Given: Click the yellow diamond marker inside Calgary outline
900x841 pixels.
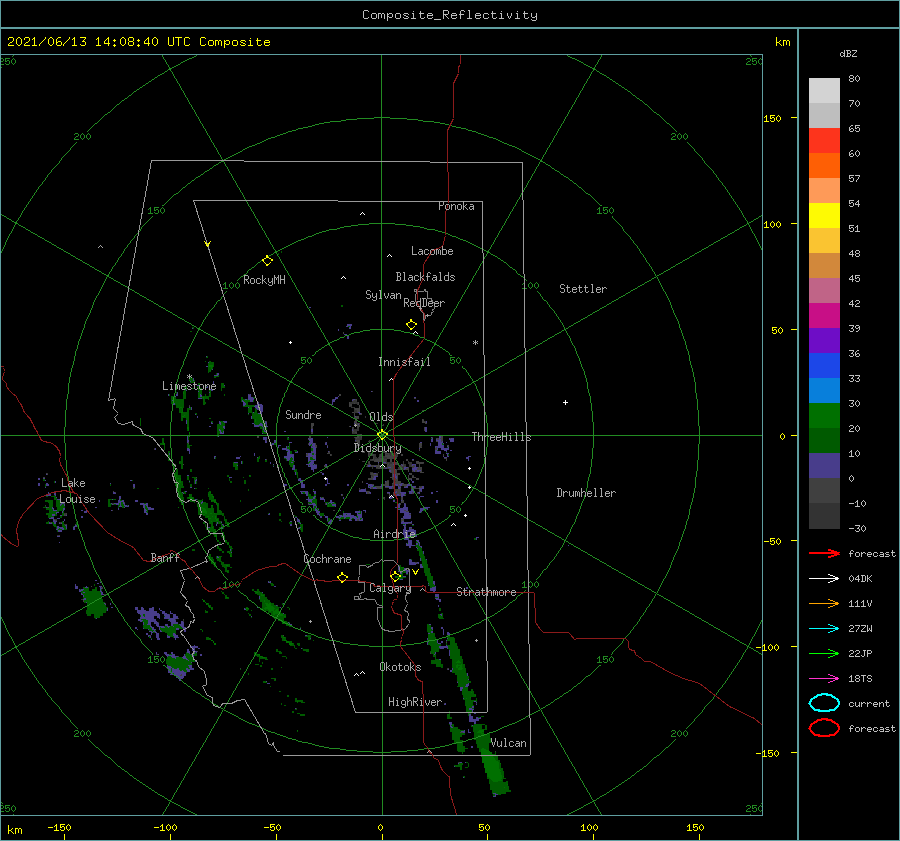Looking at the screenshot, I should click(395, 576).
